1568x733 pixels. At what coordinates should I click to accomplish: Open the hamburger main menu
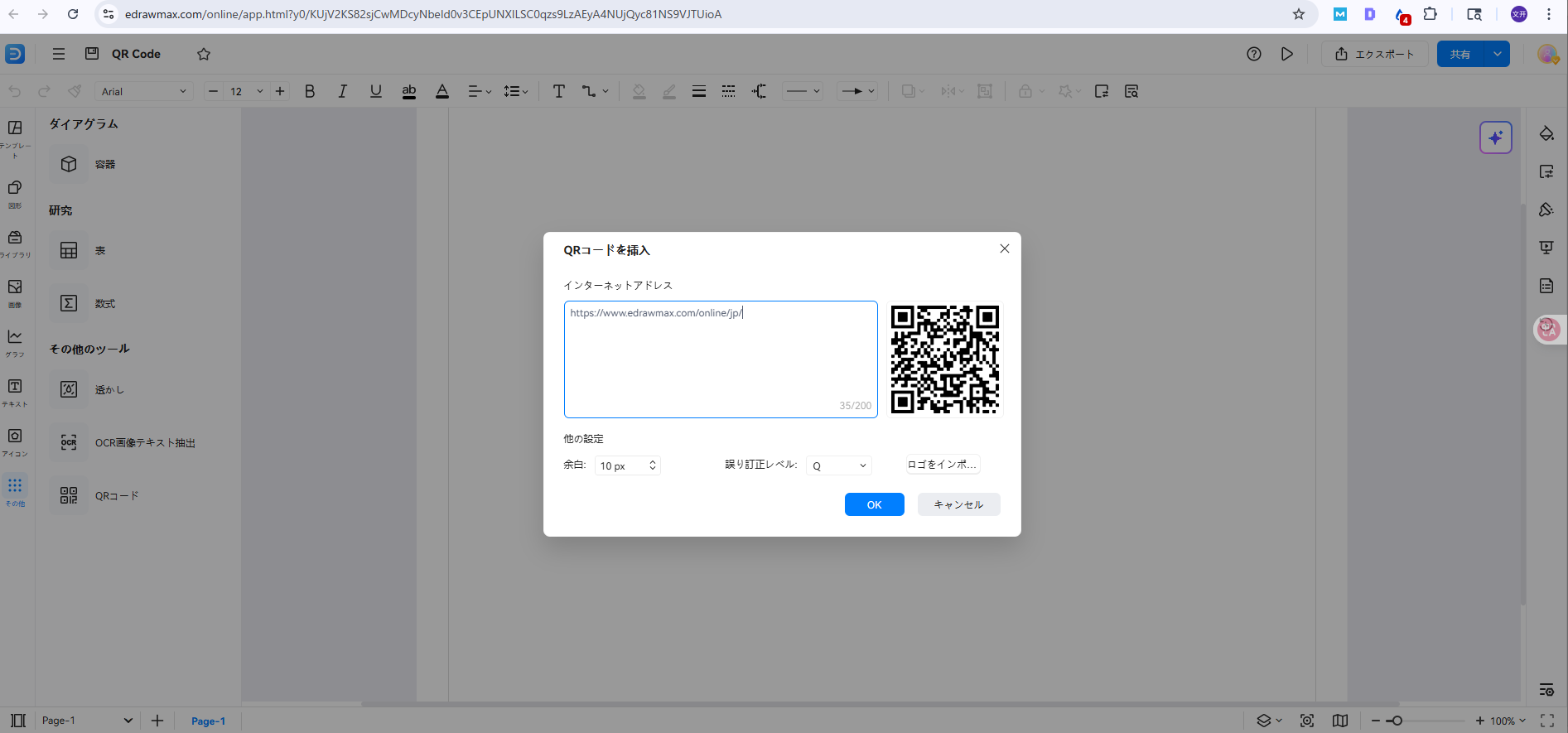[x=59, y=54]
